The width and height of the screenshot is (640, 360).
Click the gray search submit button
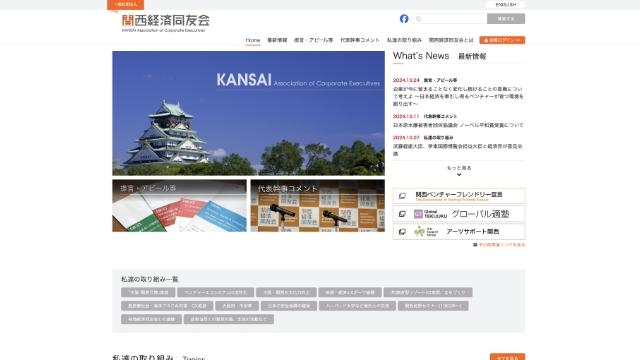(506, 19)
